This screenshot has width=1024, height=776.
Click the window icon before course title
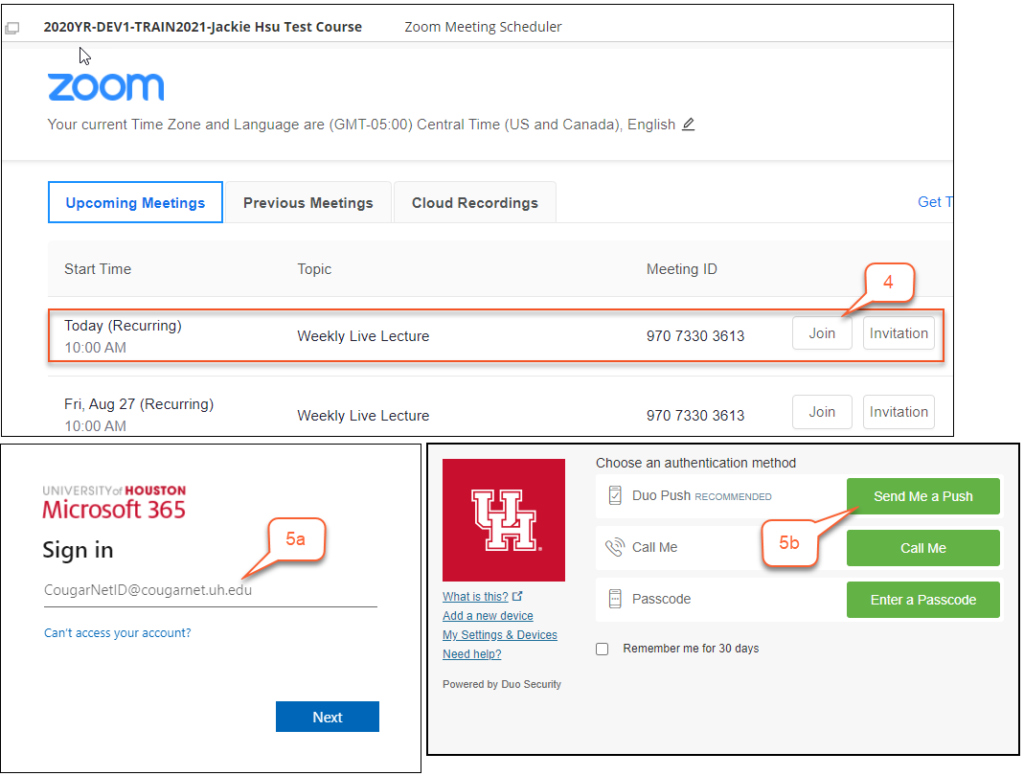point(12,27)
